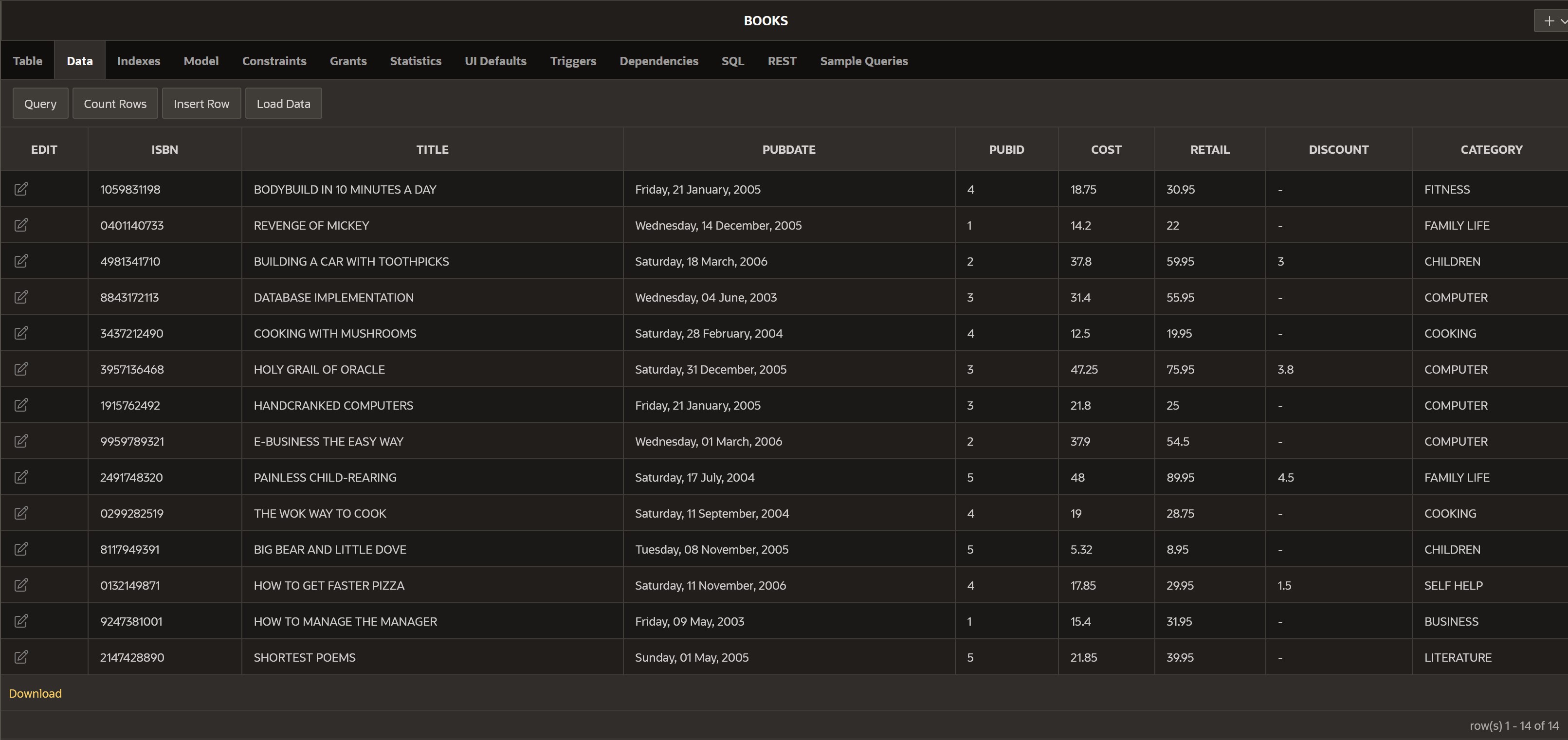Select the Triggers tab
The height and width of the screenshot is (740, 1568).
(x=573, y=61)
